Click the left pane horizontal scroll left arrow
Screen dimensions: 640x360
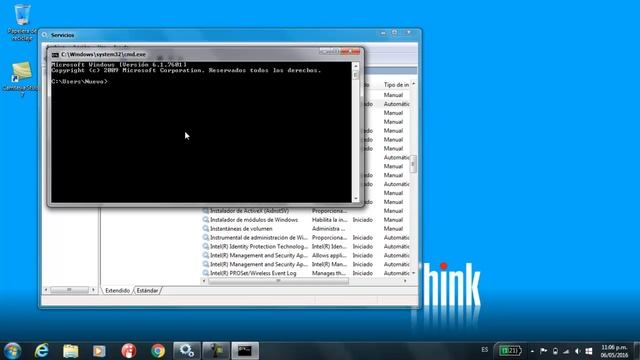click(x=46, y=290)
